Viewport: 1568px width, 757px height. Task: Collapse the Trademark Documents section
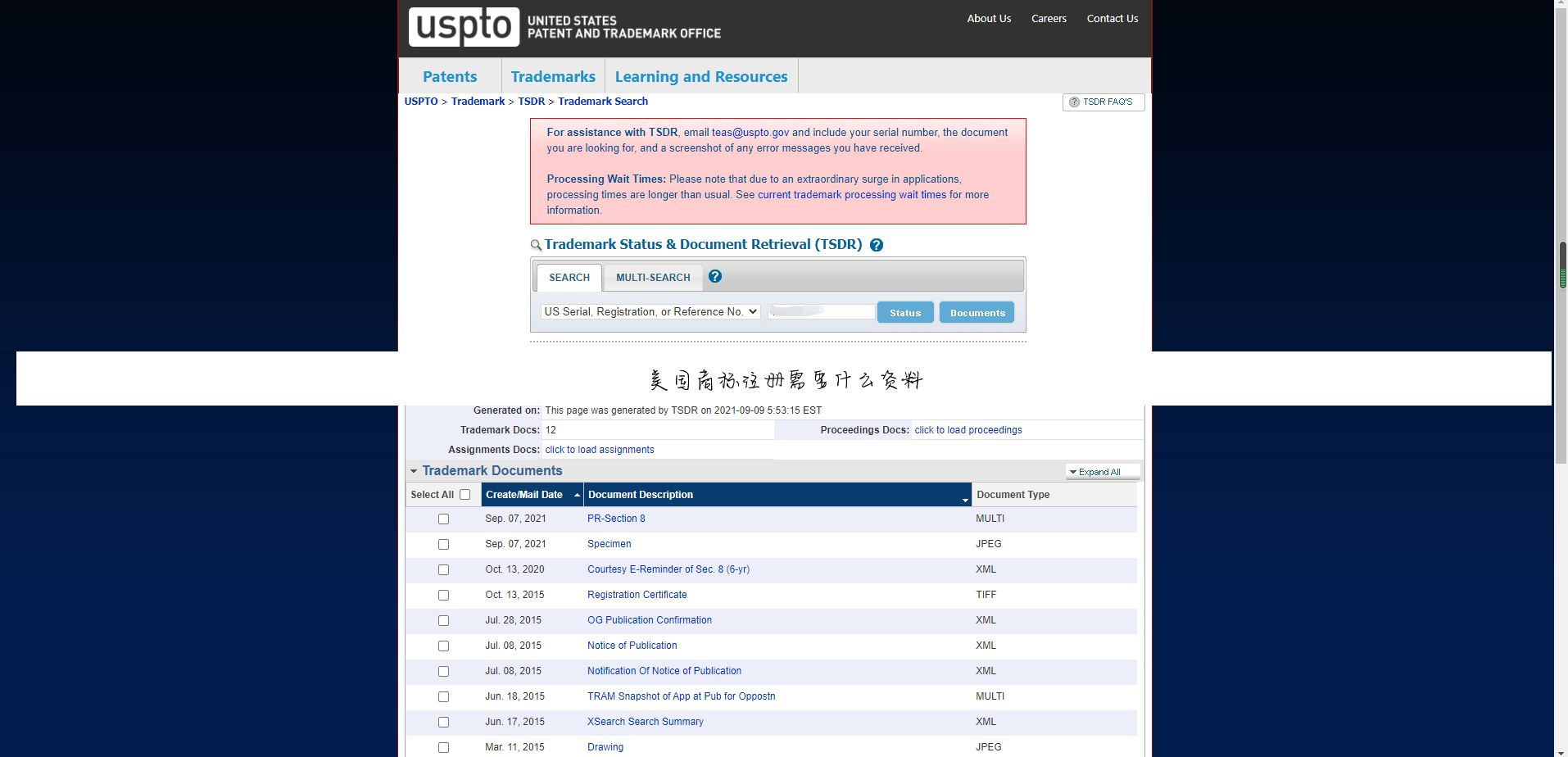[414, 471]
